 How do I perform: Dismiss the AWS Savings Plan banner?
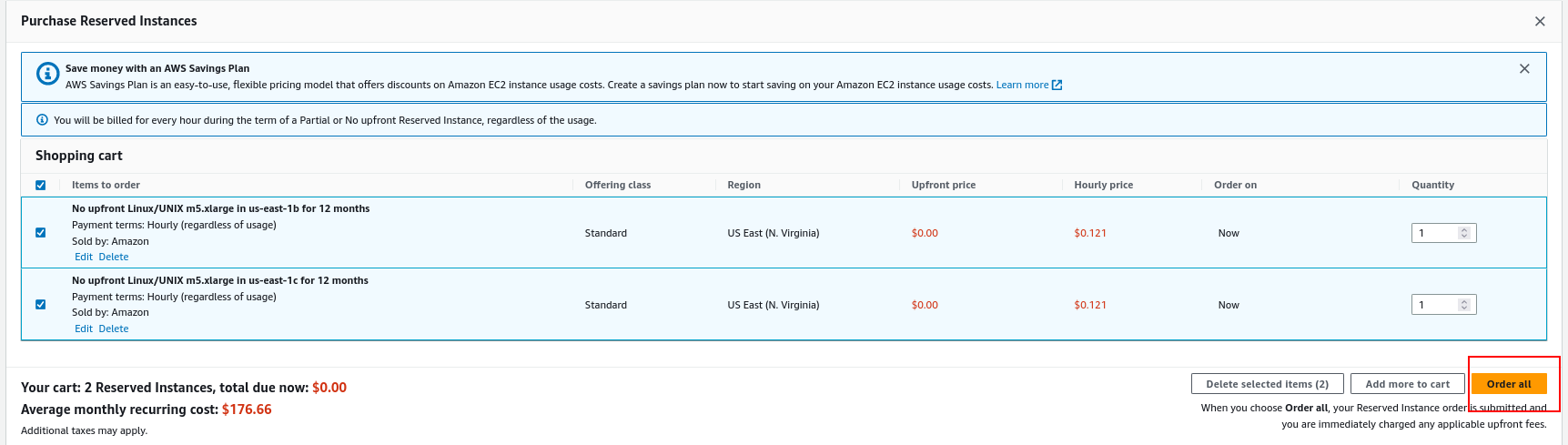(x=1524, y=69)
